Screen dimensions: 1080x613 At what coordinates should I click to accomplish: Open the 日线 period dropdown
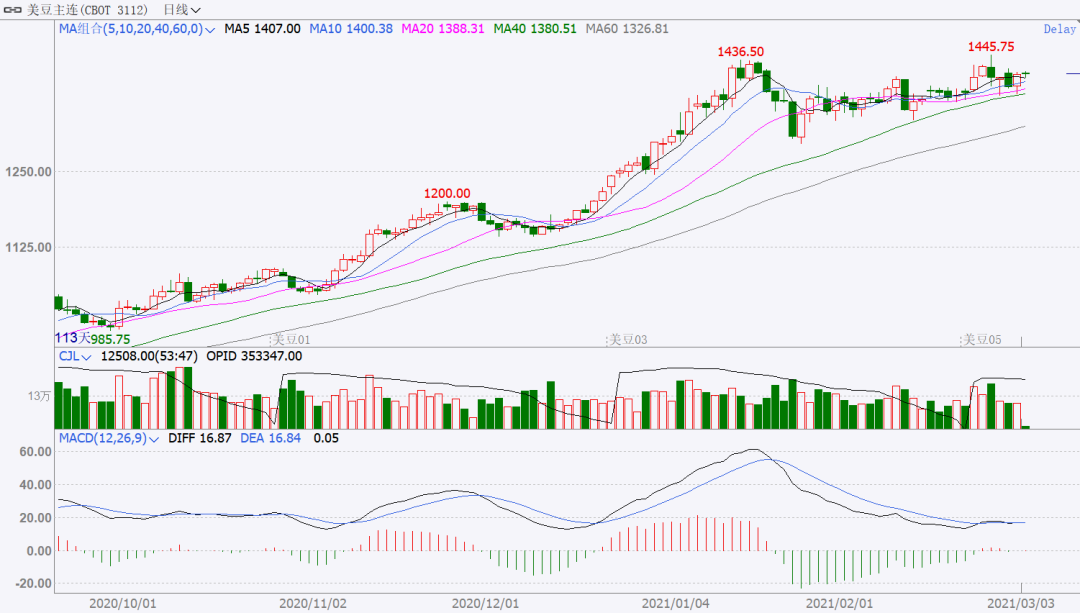[x=182, y=10]
